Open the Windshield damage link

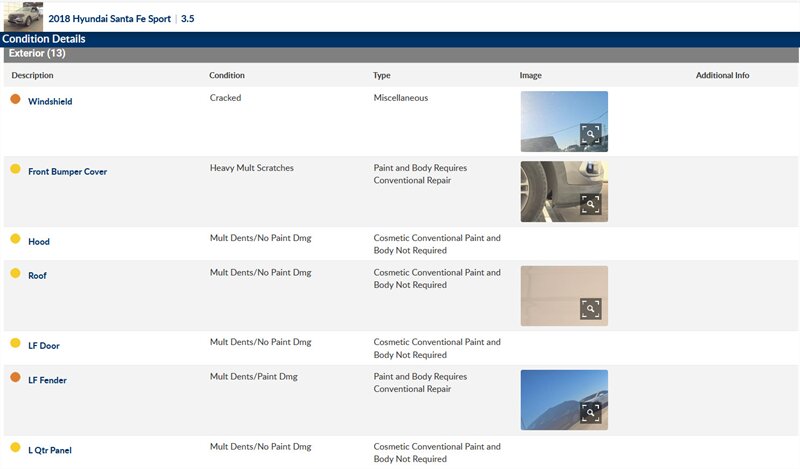click(50, 102)
